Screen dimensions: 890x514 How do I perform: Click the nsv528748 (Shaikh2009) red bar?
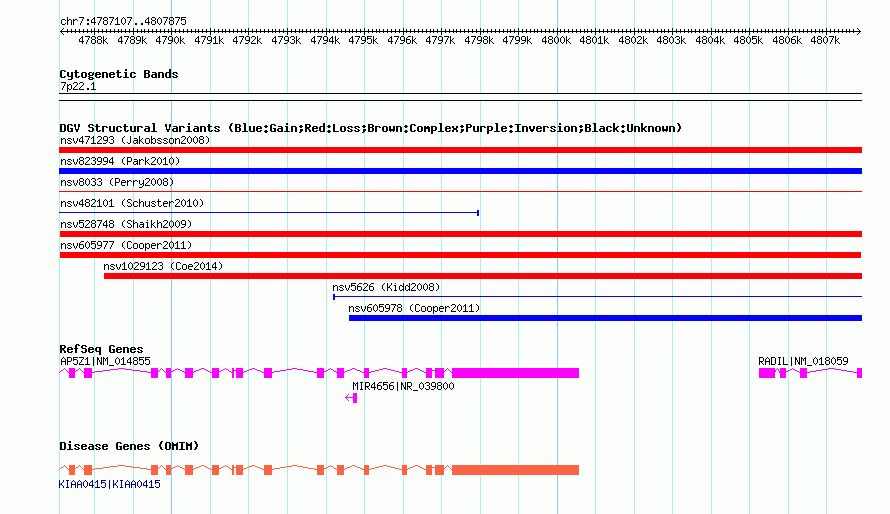tap(460, 234)
